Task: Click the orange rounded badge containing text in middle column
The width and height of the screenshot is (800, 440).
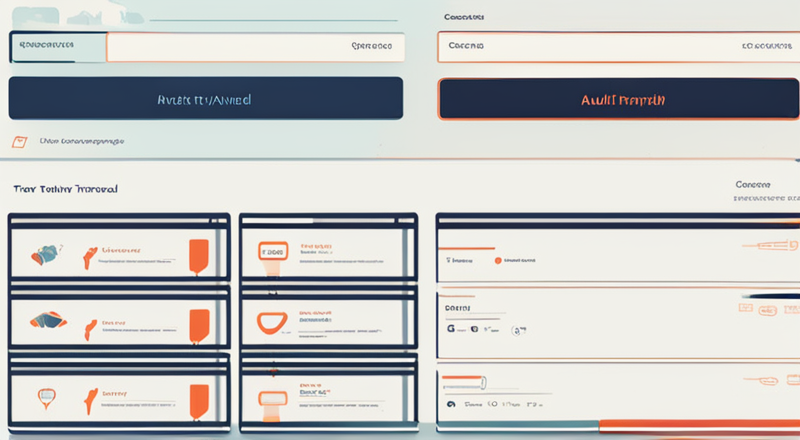Action: pos(273,252)
